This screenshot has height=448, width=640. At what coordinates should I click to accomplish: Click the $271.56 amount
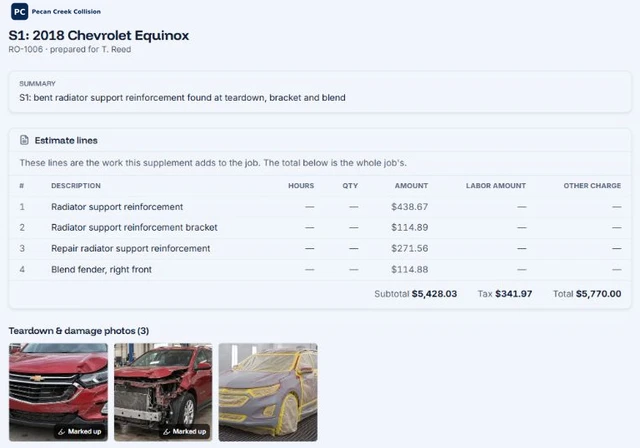[410, 248]
